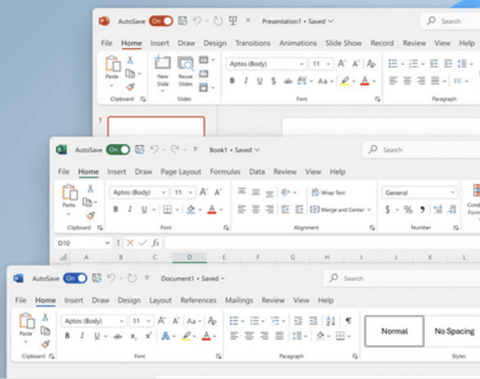Click Wrap Text in Excel's Alignment group
480x379 pixels.
(x=328, y=192)
